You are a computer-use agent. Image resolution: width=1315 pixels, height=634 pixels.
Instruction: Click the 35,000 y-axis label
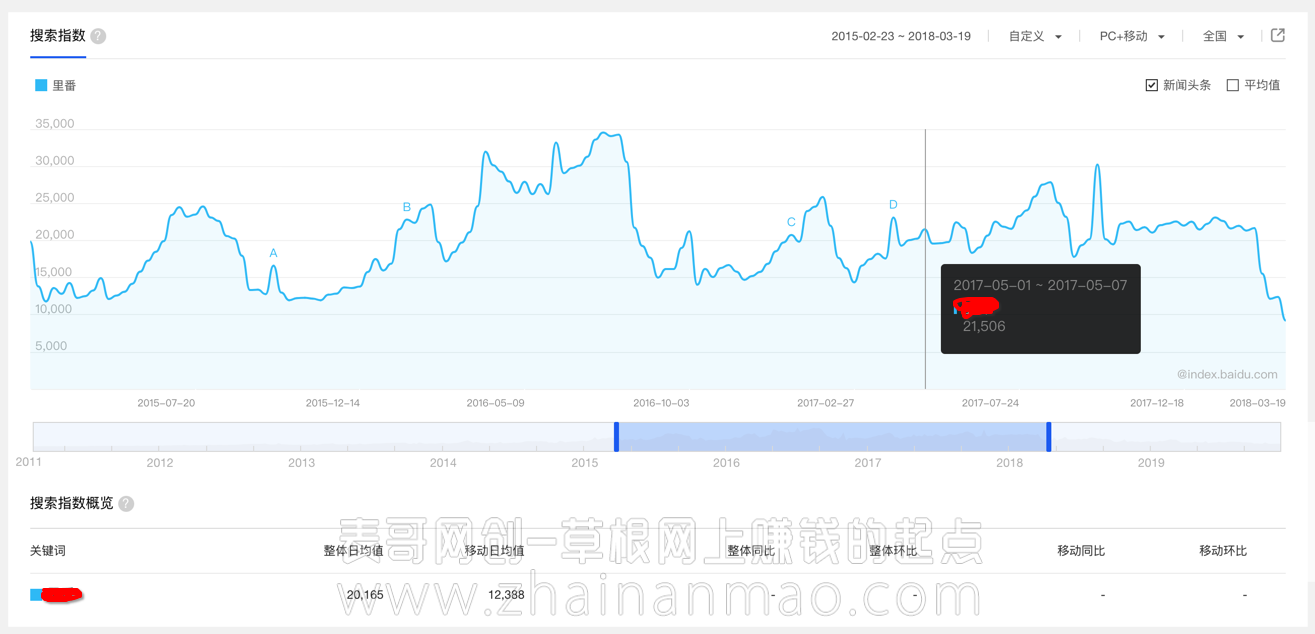coord(54,124)
